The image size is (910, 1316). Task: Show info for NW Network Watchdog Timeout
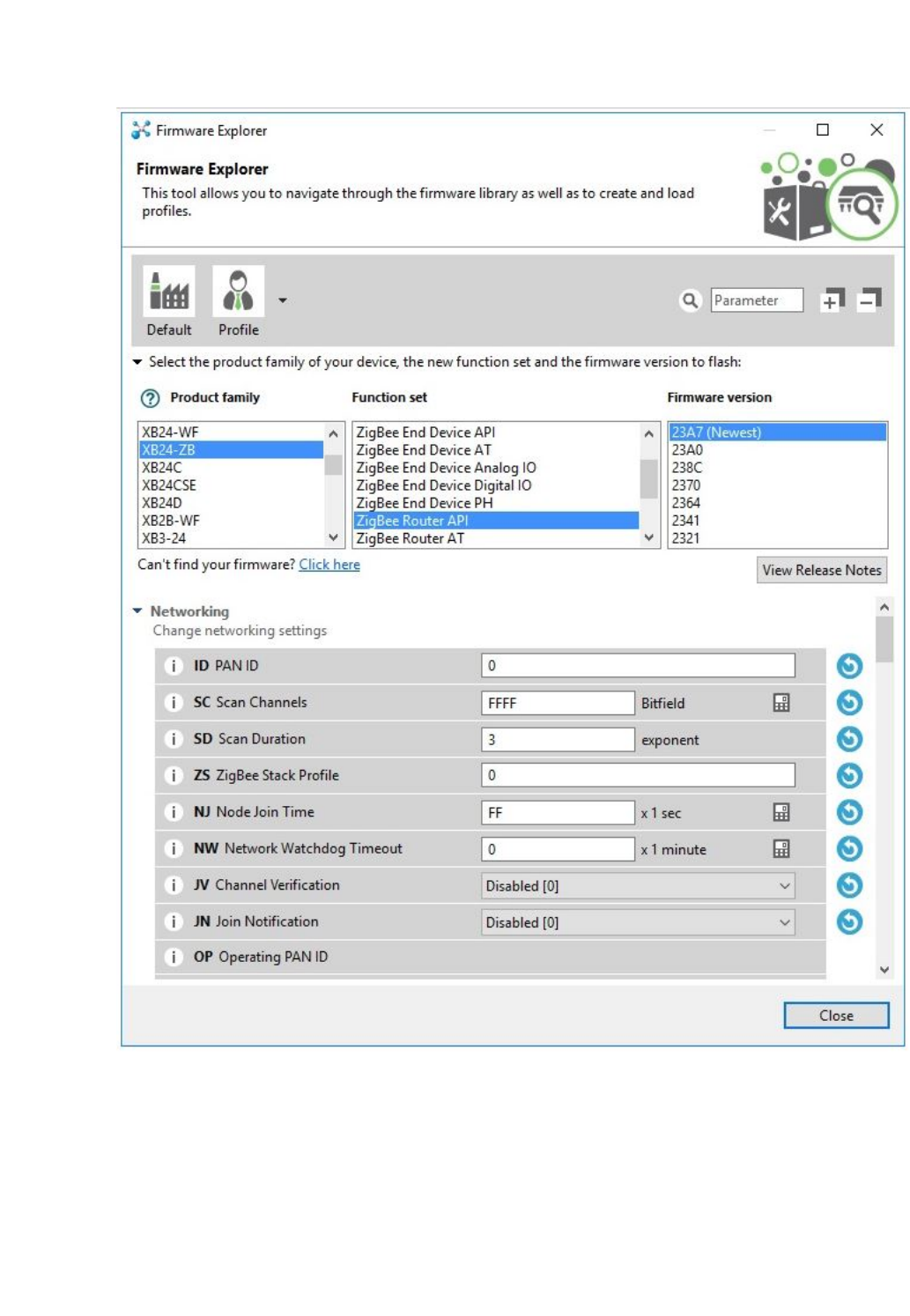point(174,848)
